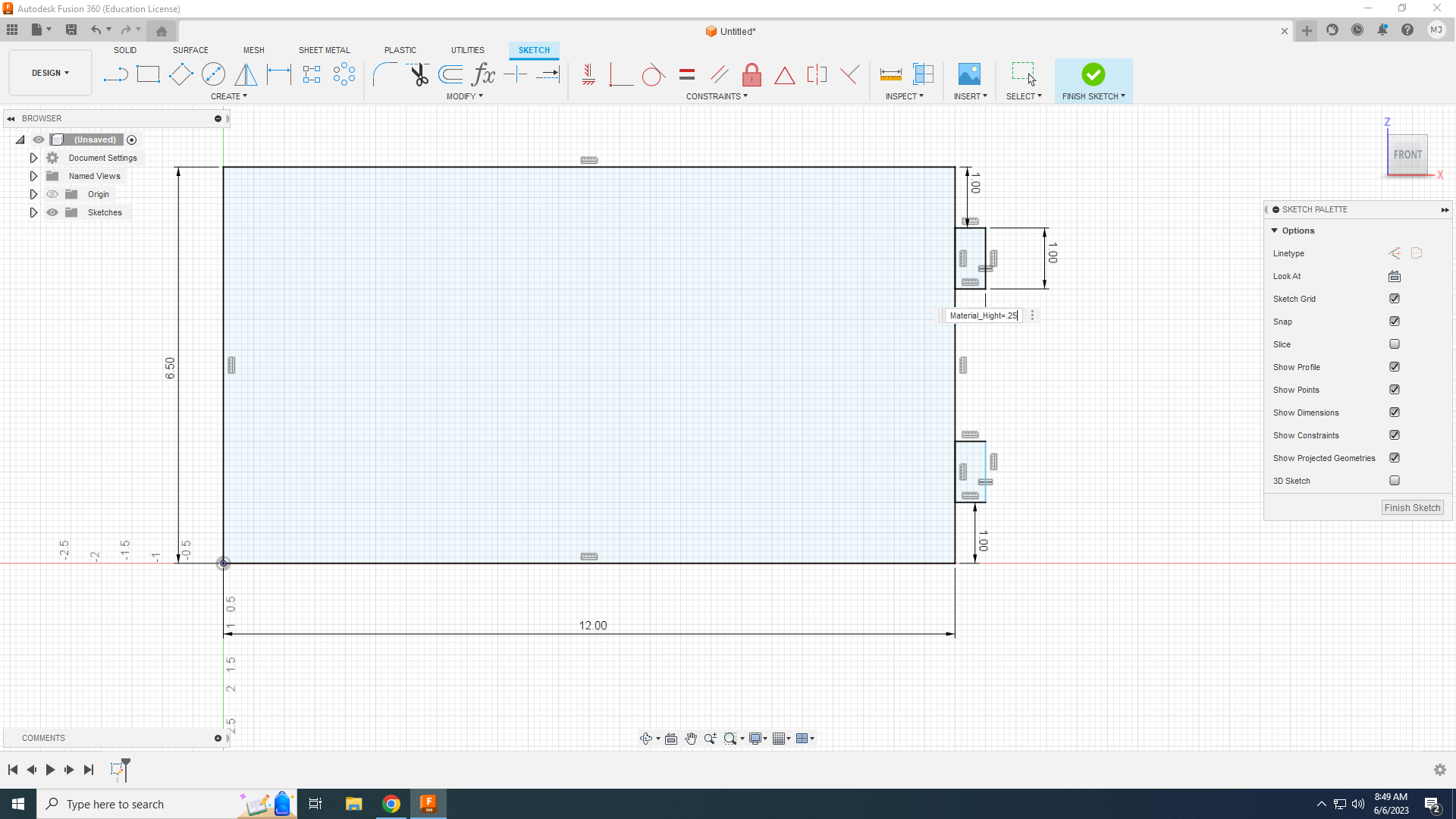This screenshot has height=819, width=1456.
Task: Choose the Fillet tool in Modify
Action: point(385,74)
